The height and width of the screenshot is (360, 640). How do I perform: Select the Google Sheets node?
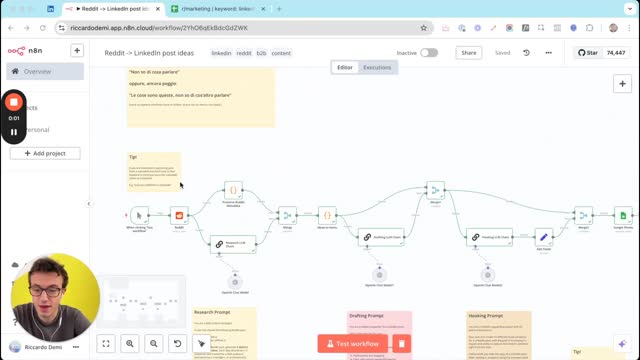tap(623, 216)
